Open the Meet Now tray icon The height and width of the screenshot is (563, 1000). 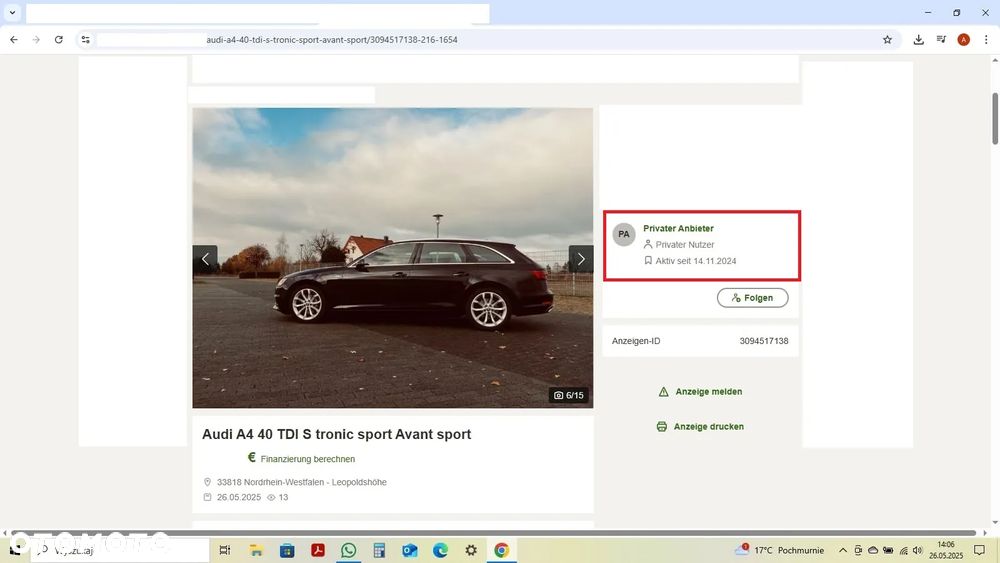(858, 550)
